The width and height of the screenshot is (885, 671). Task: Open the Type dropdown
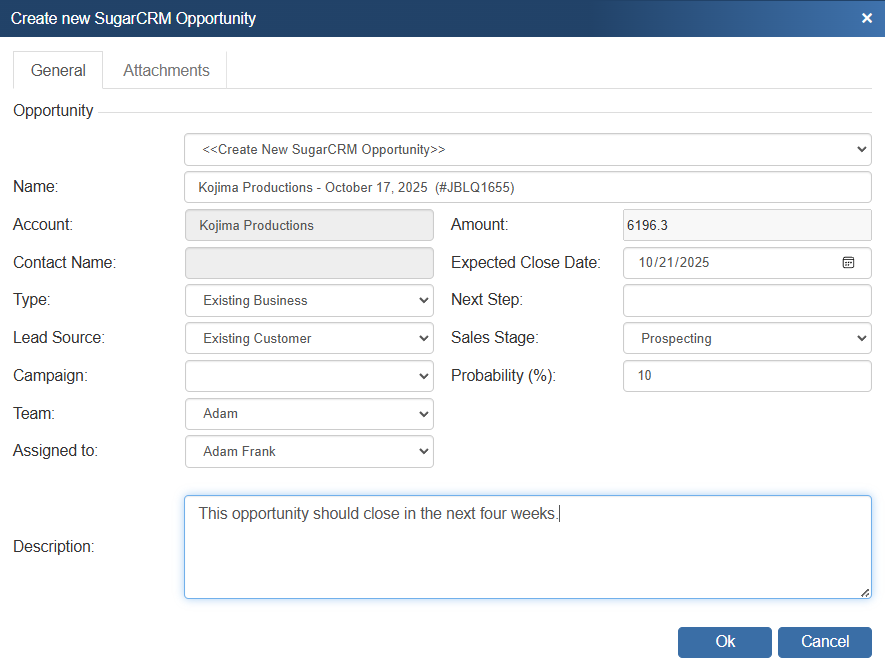coord(309,300)
